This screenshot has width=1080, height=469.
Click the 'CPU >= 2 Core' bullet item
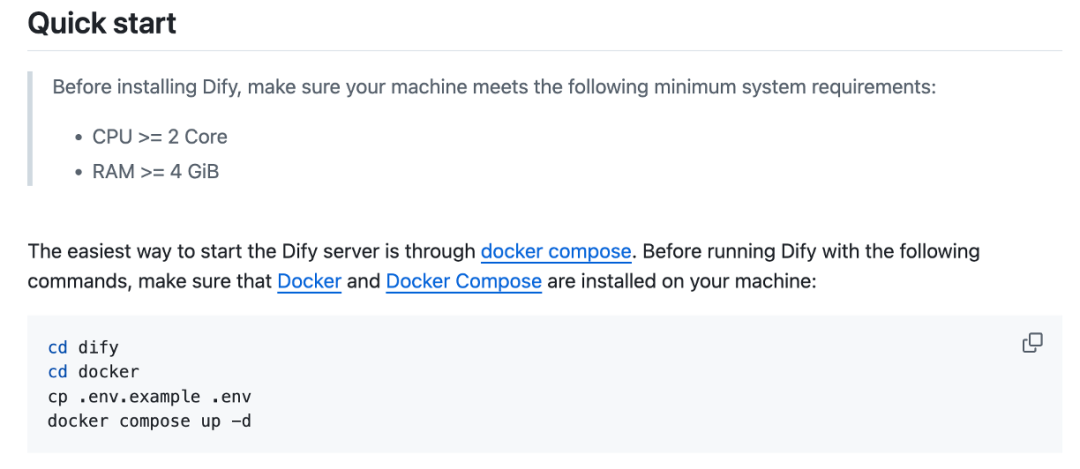click(x=160, y=137)
